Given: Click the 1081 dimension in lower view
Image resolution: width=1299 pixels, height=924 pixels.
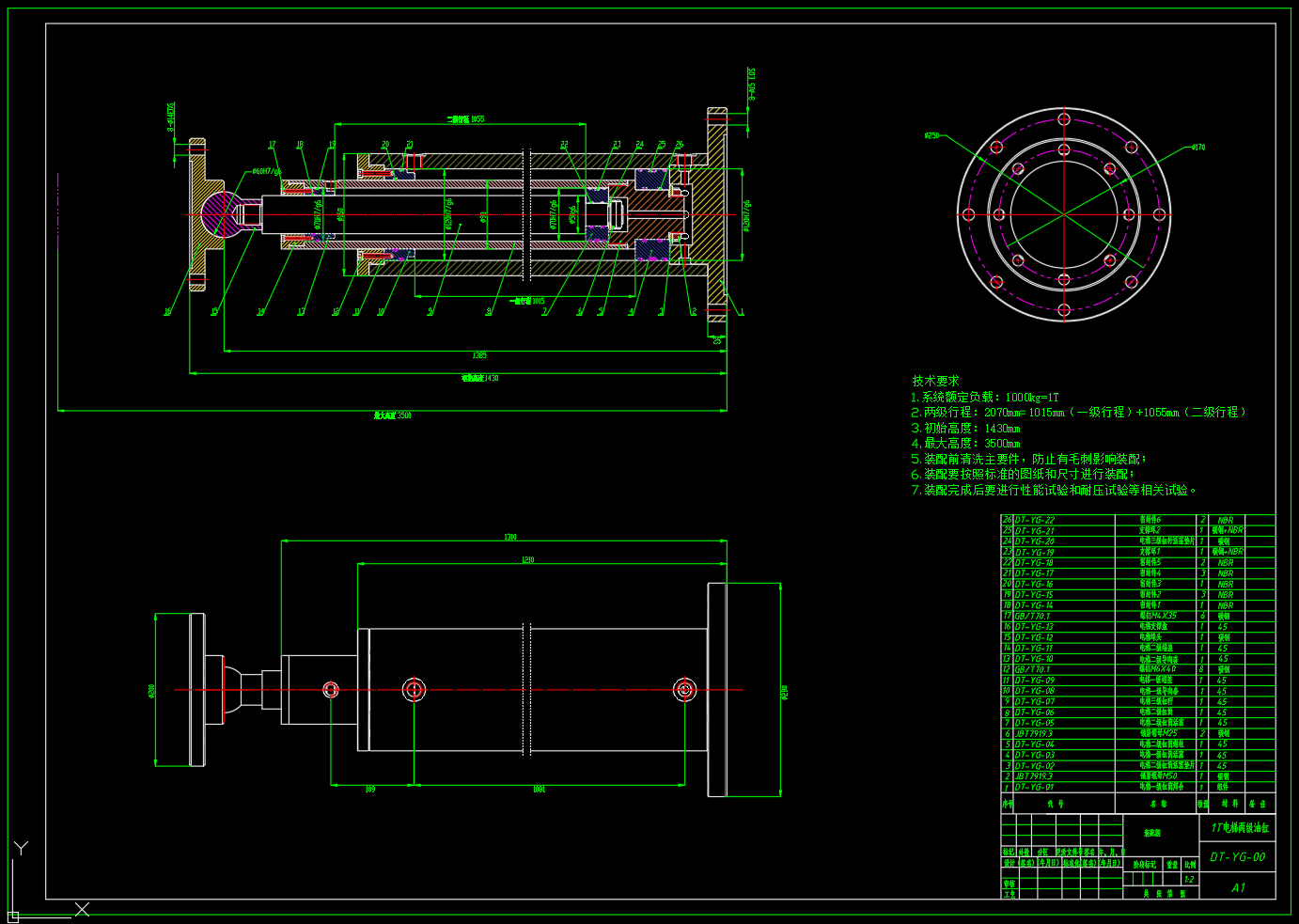Looking at the screenshot, I should (x=539, y=790).
